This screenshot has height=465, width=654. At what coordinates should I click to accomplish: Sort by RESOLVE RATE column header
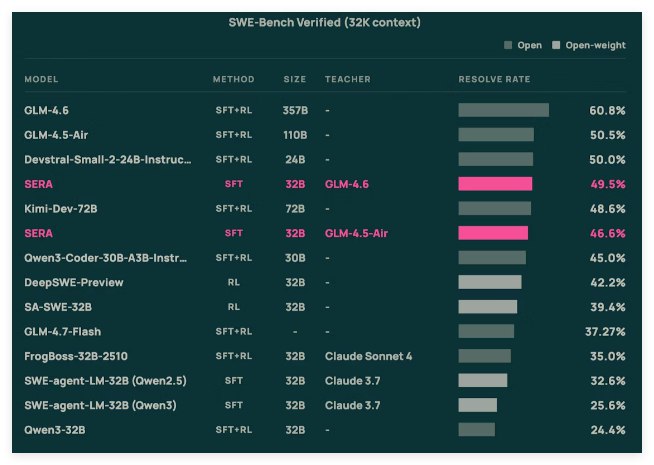tap(494, 79)
